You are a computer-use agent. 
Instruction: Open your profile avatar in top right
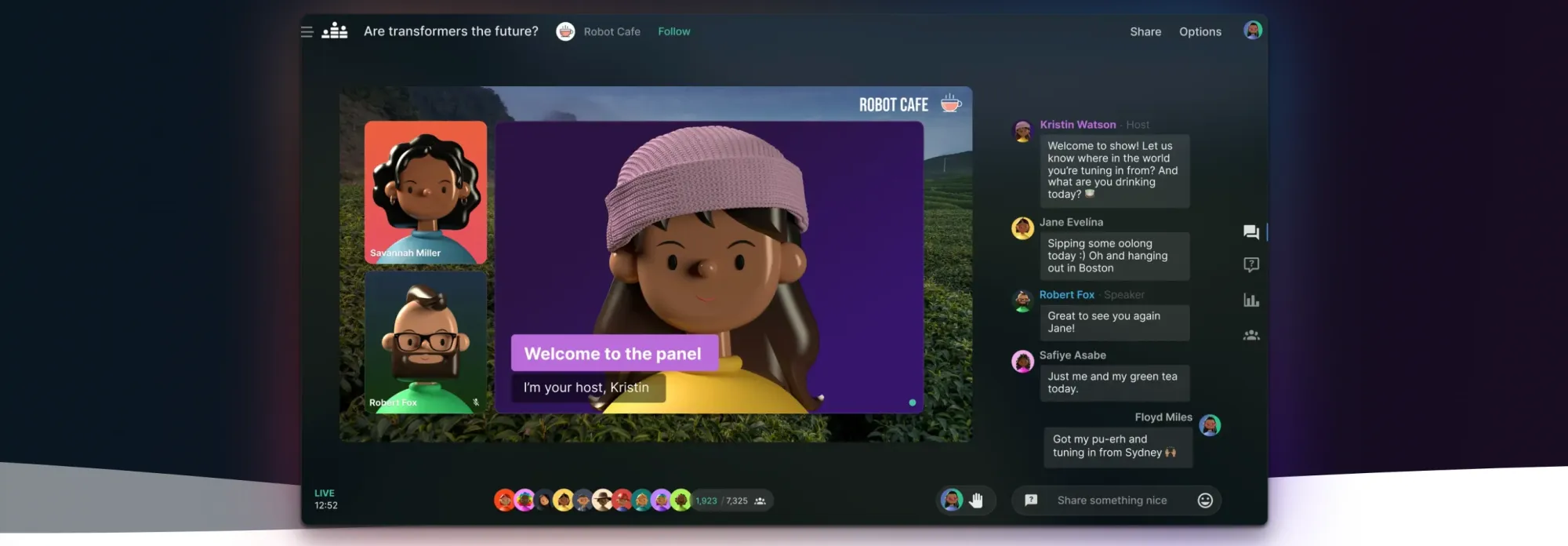pos(1253,31)
